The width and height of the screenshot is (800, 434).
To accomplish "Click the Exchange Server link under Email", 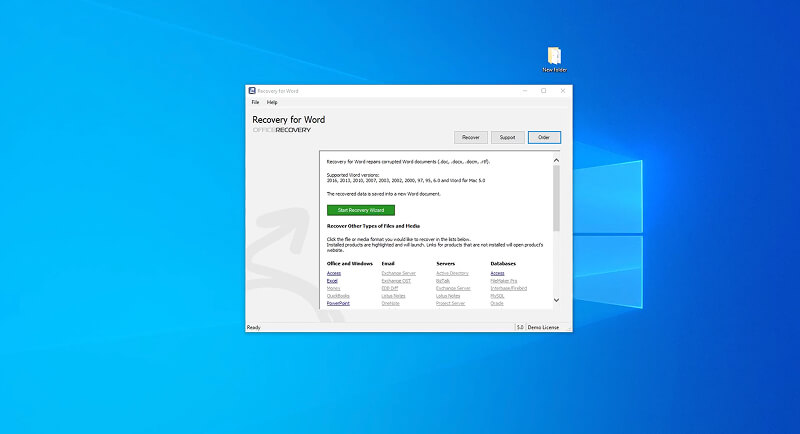I will [398, 273].
